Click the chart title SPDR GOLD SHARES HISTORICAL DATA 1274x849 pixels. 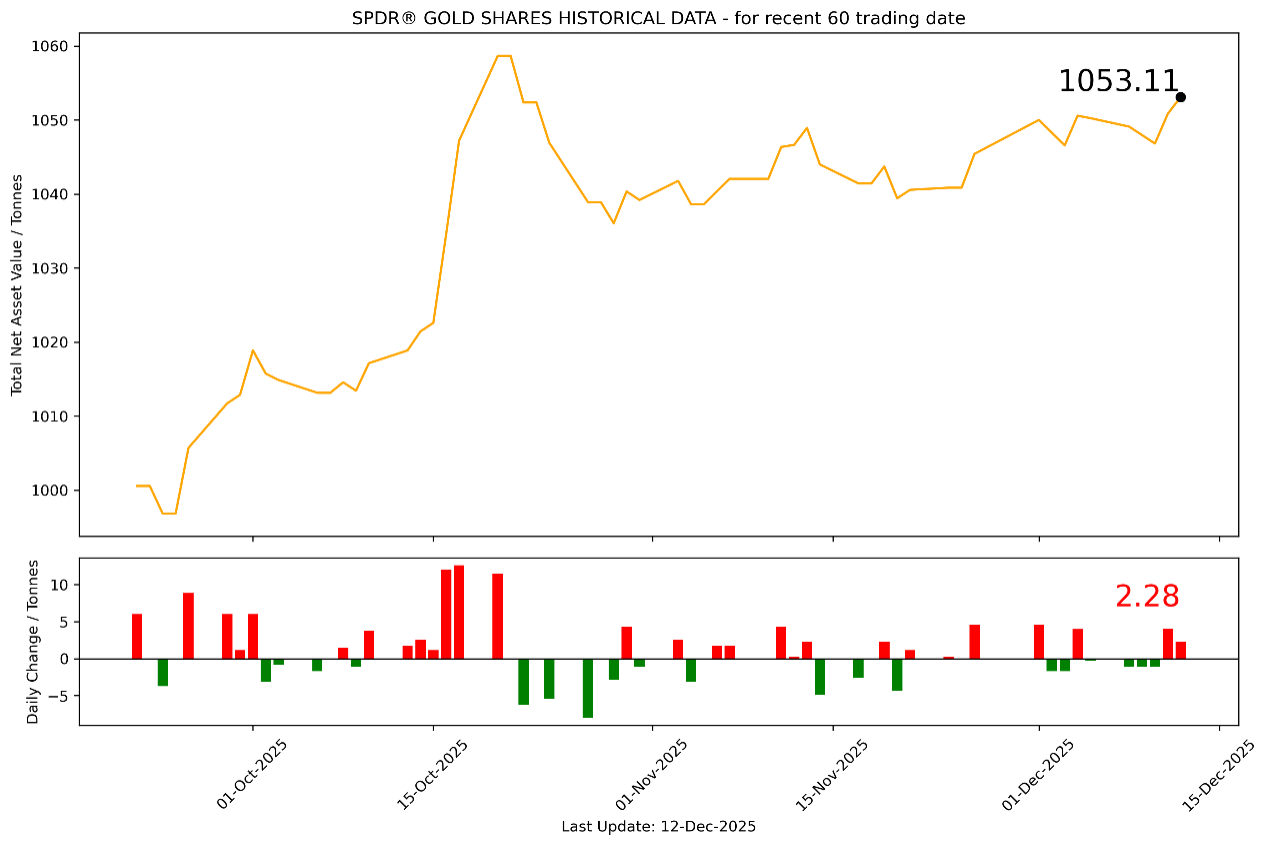pyautogui.click(x=658, y=18)
